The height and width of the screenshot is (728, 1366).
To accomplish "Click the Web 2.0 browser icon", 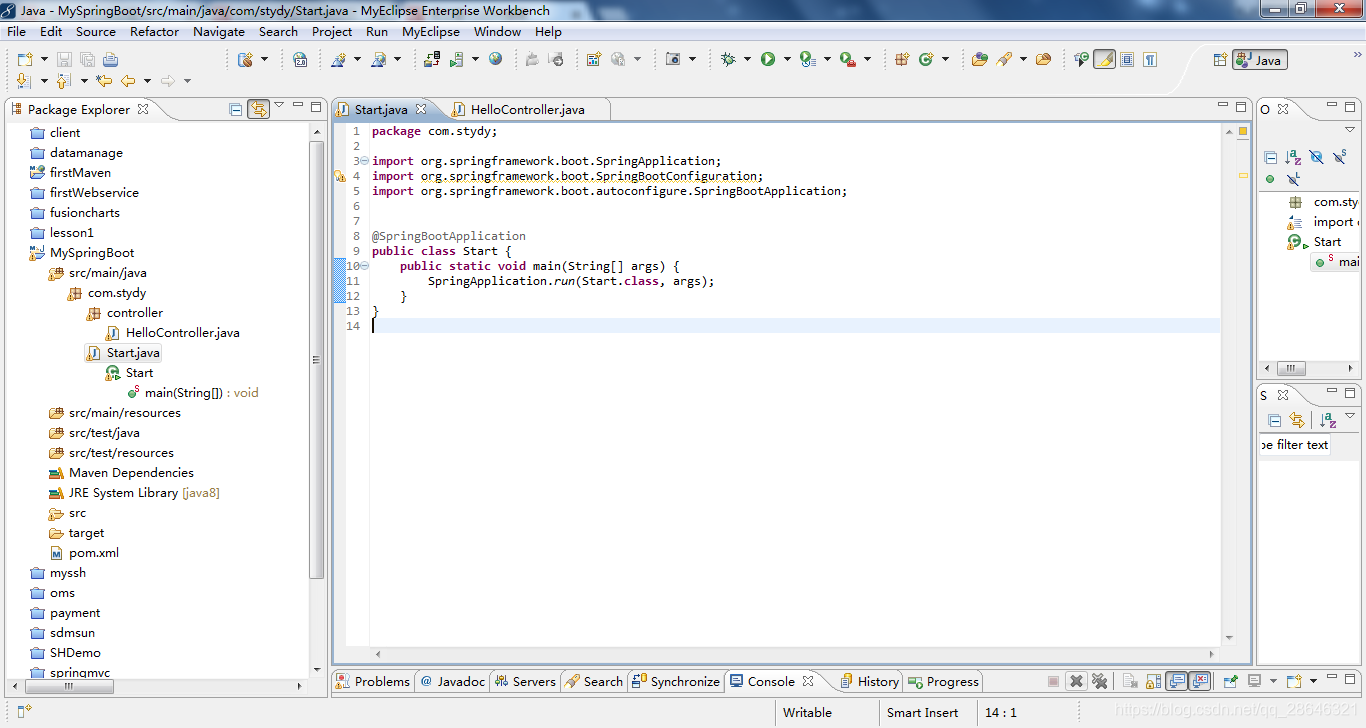I will point(299,60).
